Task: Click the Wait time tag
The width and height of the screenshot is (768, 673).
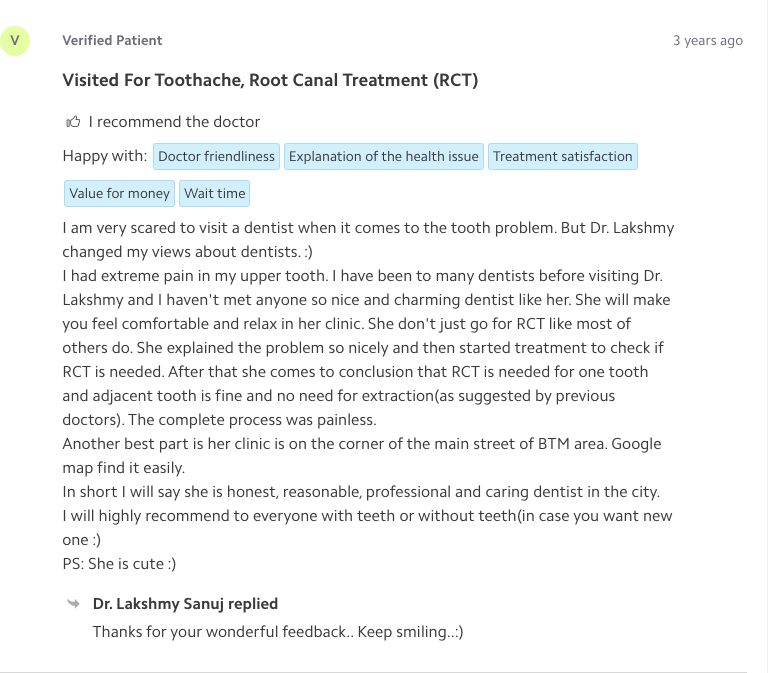Action: (x=214, y=194)
